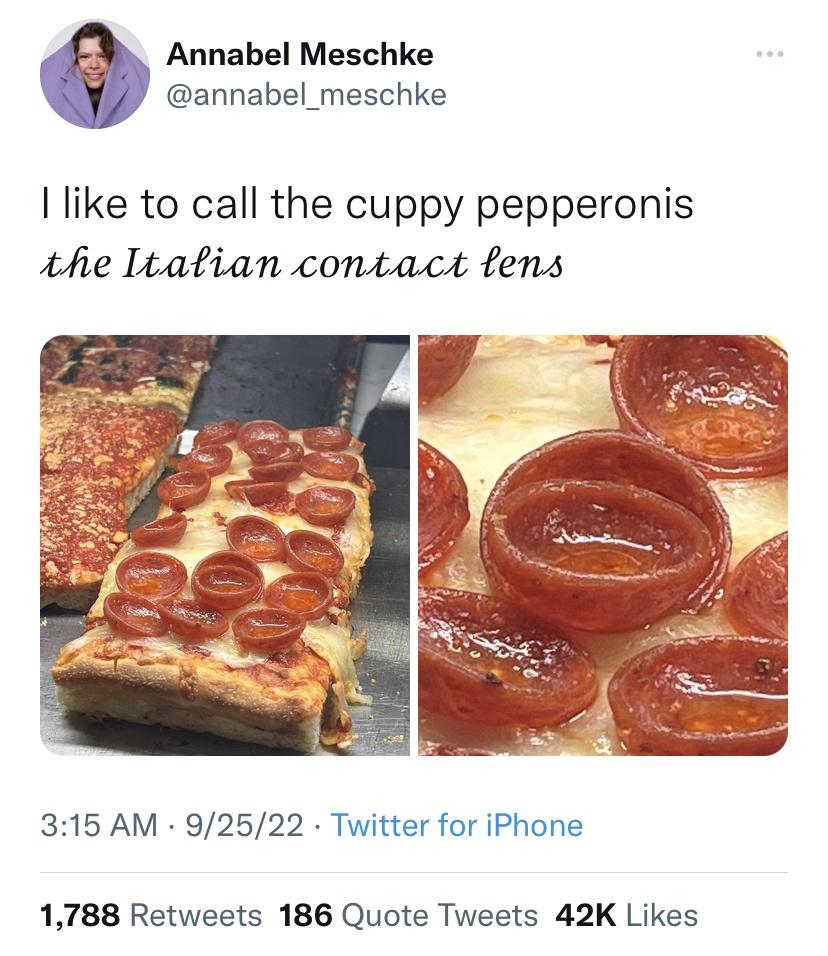
Task: Open the @annabel_meschke handle link
Action: point(306,95)
